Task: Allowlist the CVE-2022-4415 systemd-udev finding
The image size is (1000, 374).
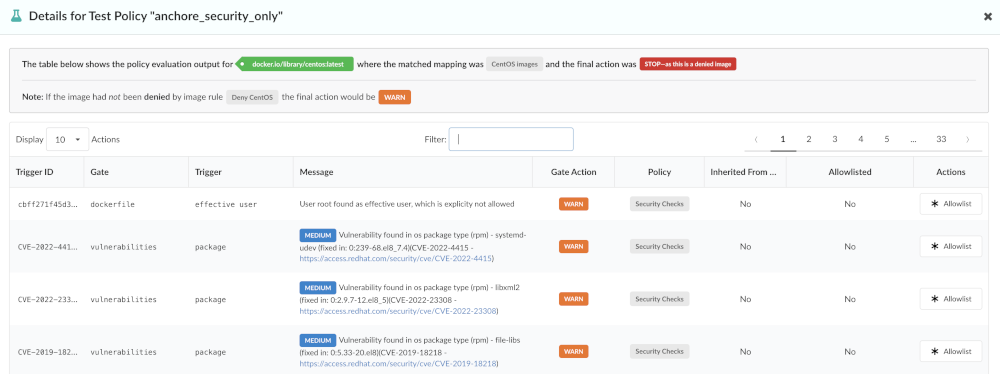Action: [951, 246]
